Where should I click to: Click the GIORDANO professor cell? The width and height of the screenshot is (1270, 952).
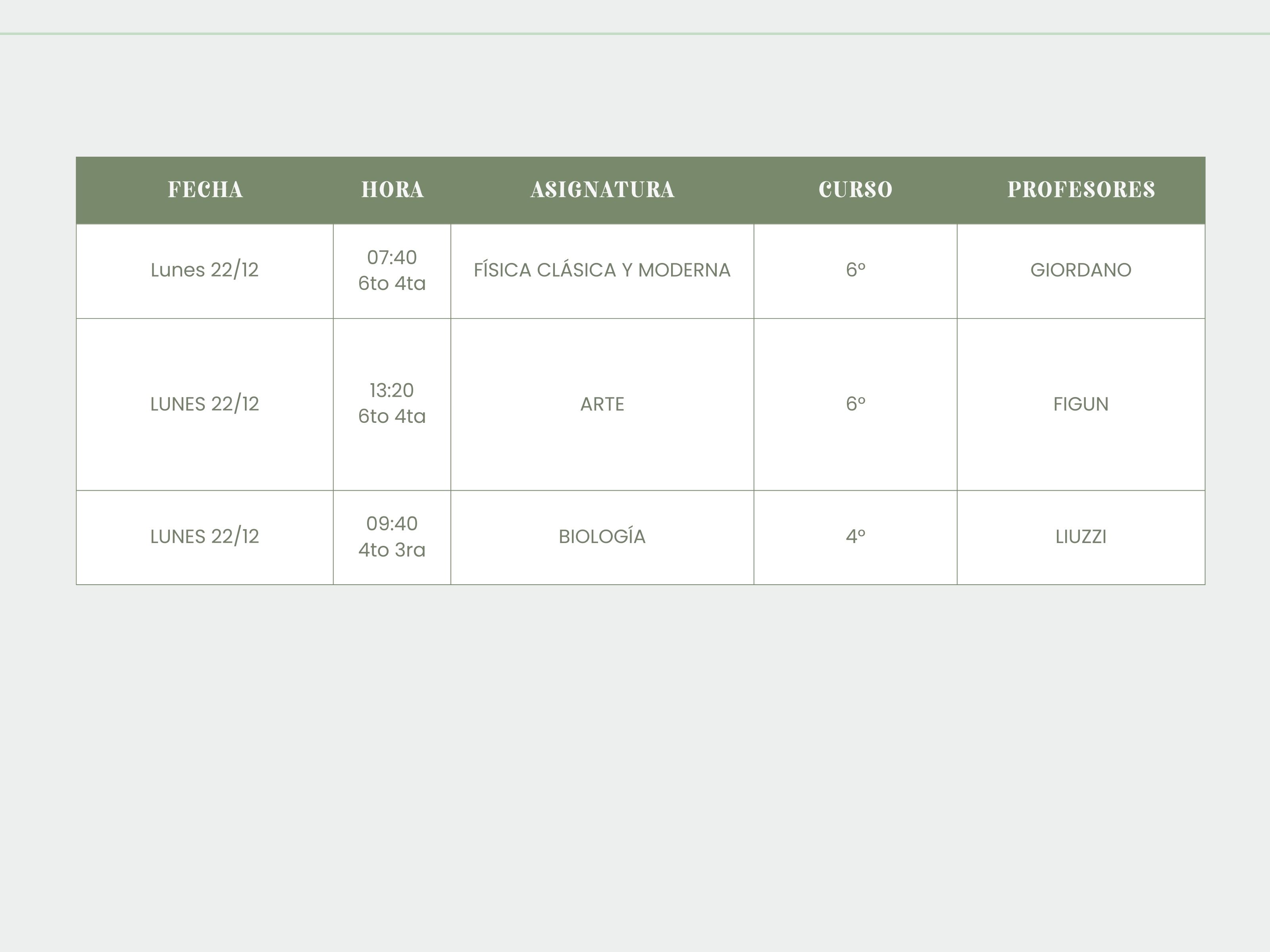1081,270
